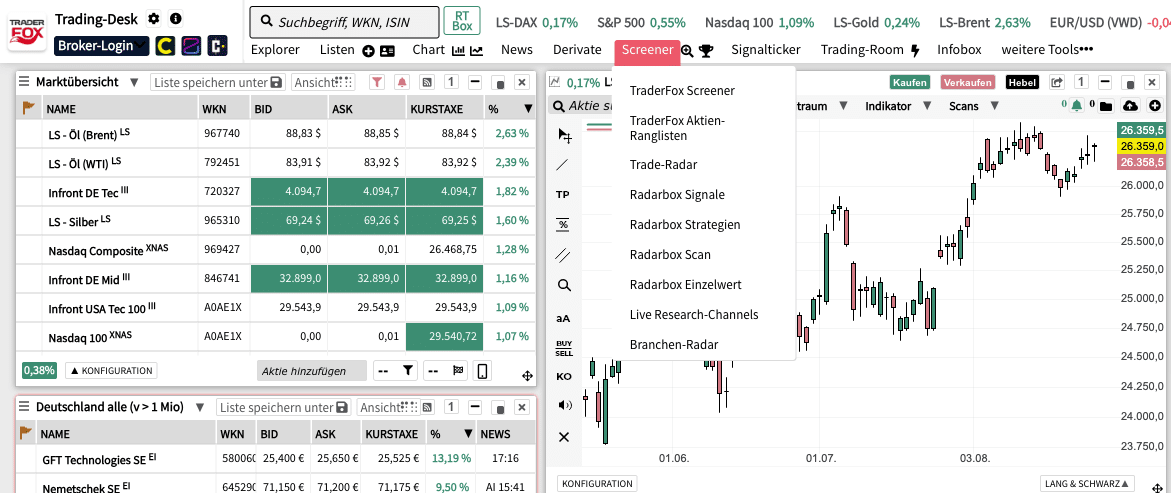The width and height of the screenshot is (1171, 493).
Task: Add new list via plus icon beside Listen
Action: point(367,51)
